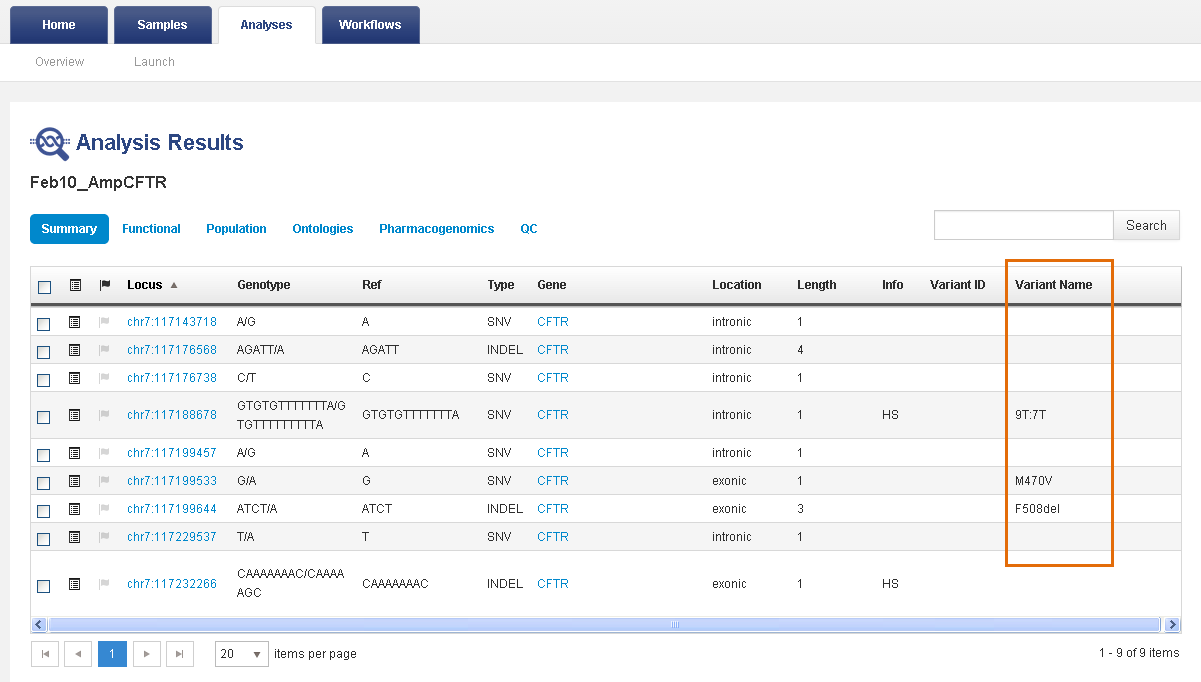Open locus link chr7:117188678

tap(172, 415)
